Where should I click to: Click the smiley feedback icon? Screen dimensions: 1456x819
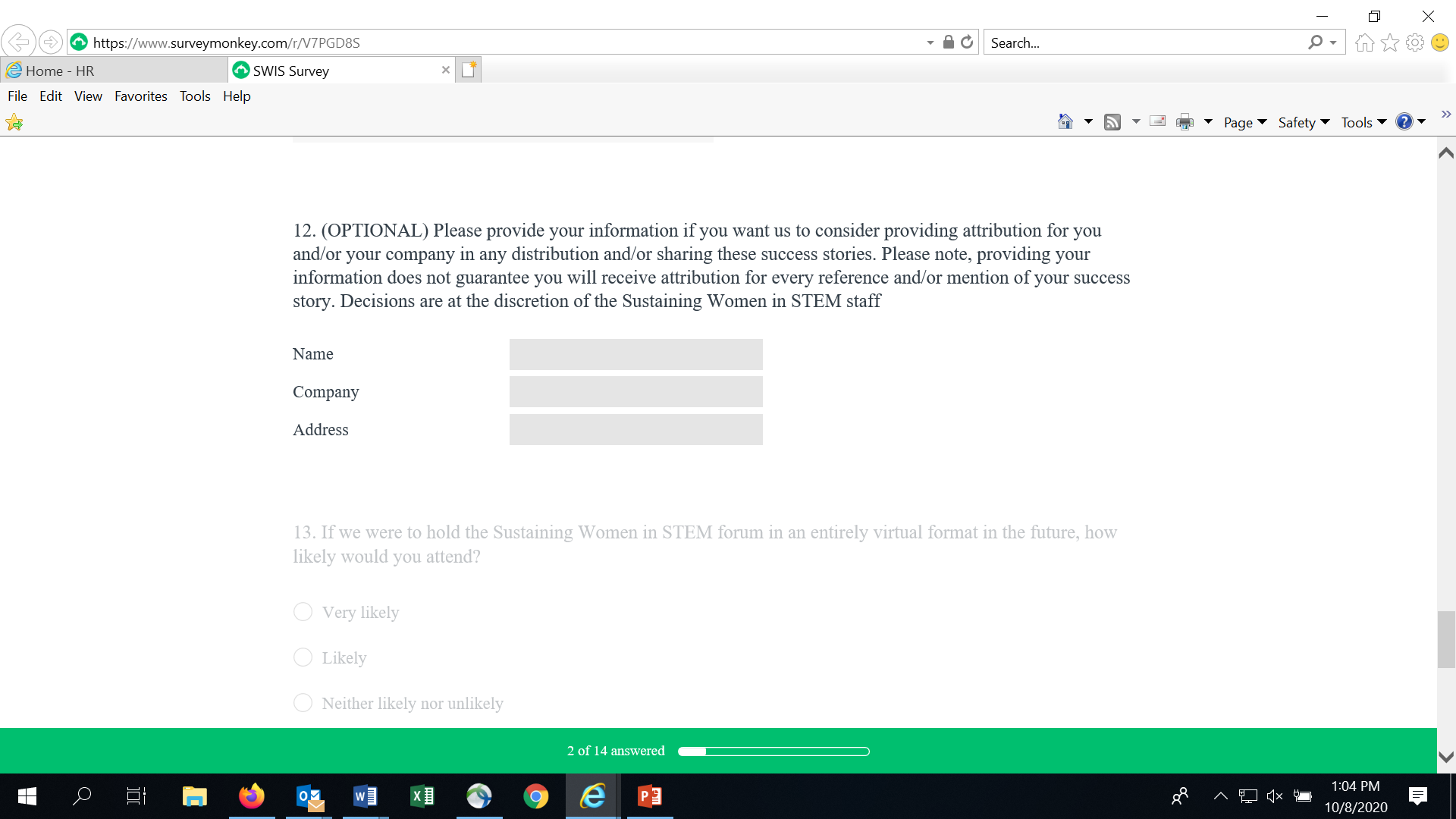point(1440,42)
